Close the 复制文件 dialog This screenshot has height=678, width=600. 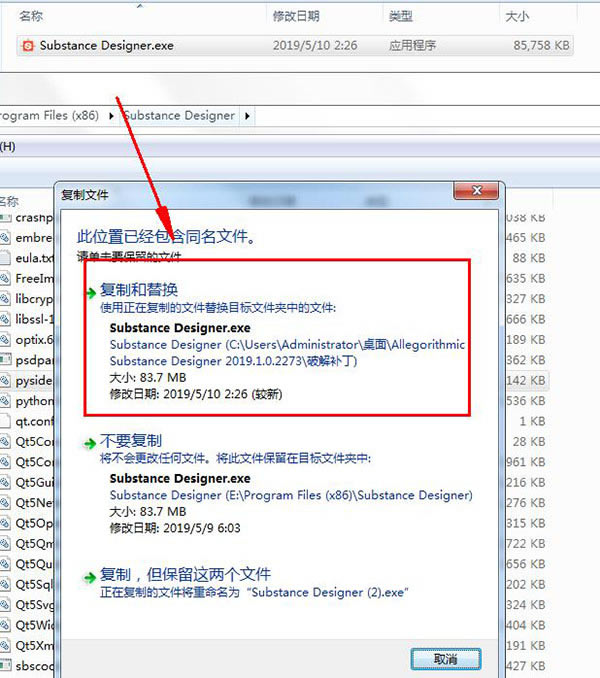tap(477, 191)
